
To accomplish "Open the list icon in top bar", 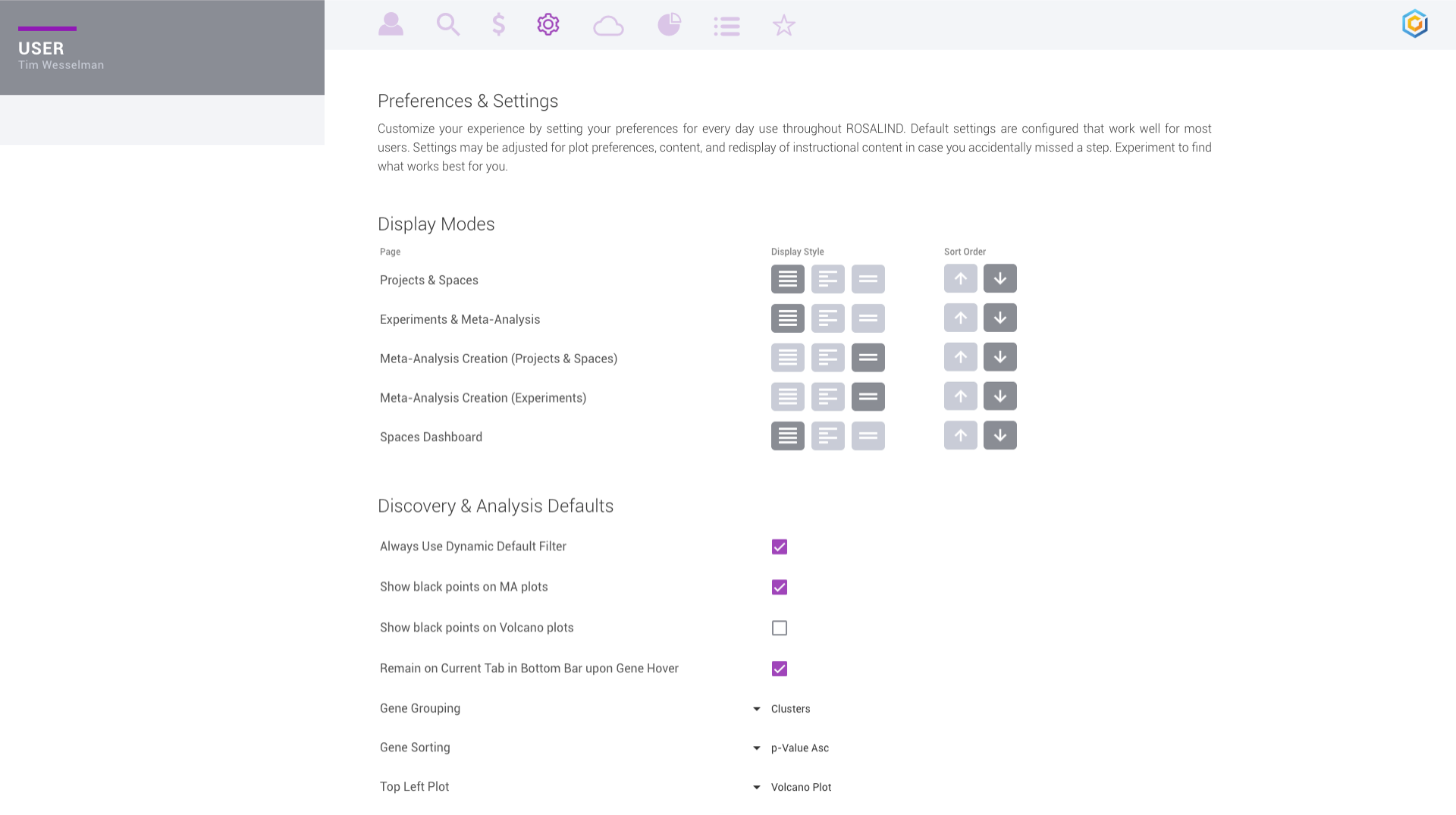I will click(726, 27).
